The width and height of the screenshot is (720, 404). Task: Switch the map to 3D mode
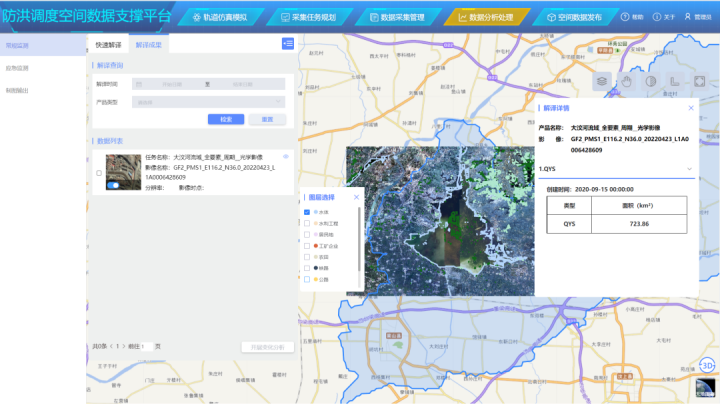pyautogui.click(x=706, y=365)
